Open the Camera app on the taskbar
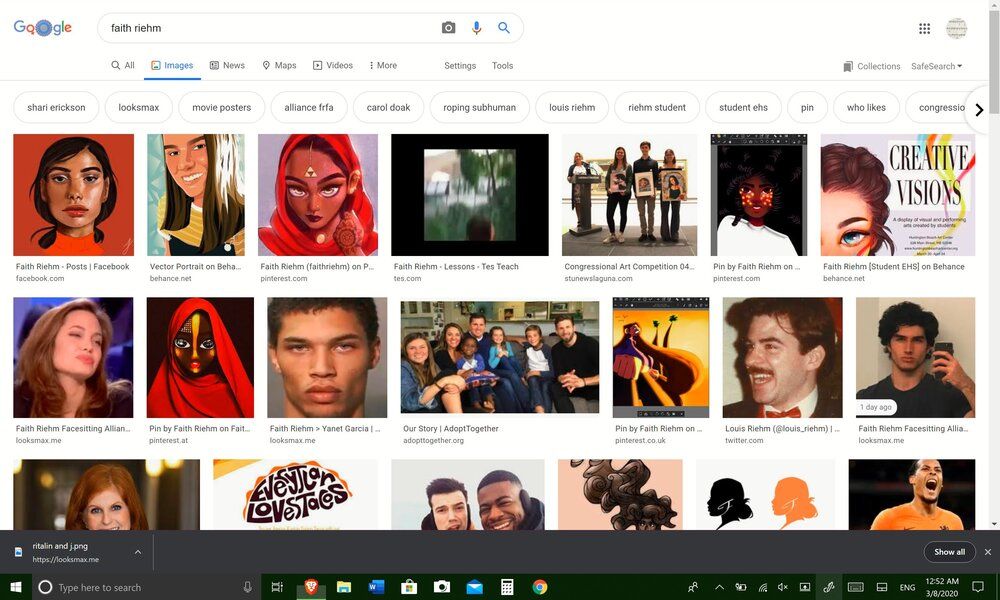Screen dimensions: 1000x600 pyautogui.click(x=441, y=587)
